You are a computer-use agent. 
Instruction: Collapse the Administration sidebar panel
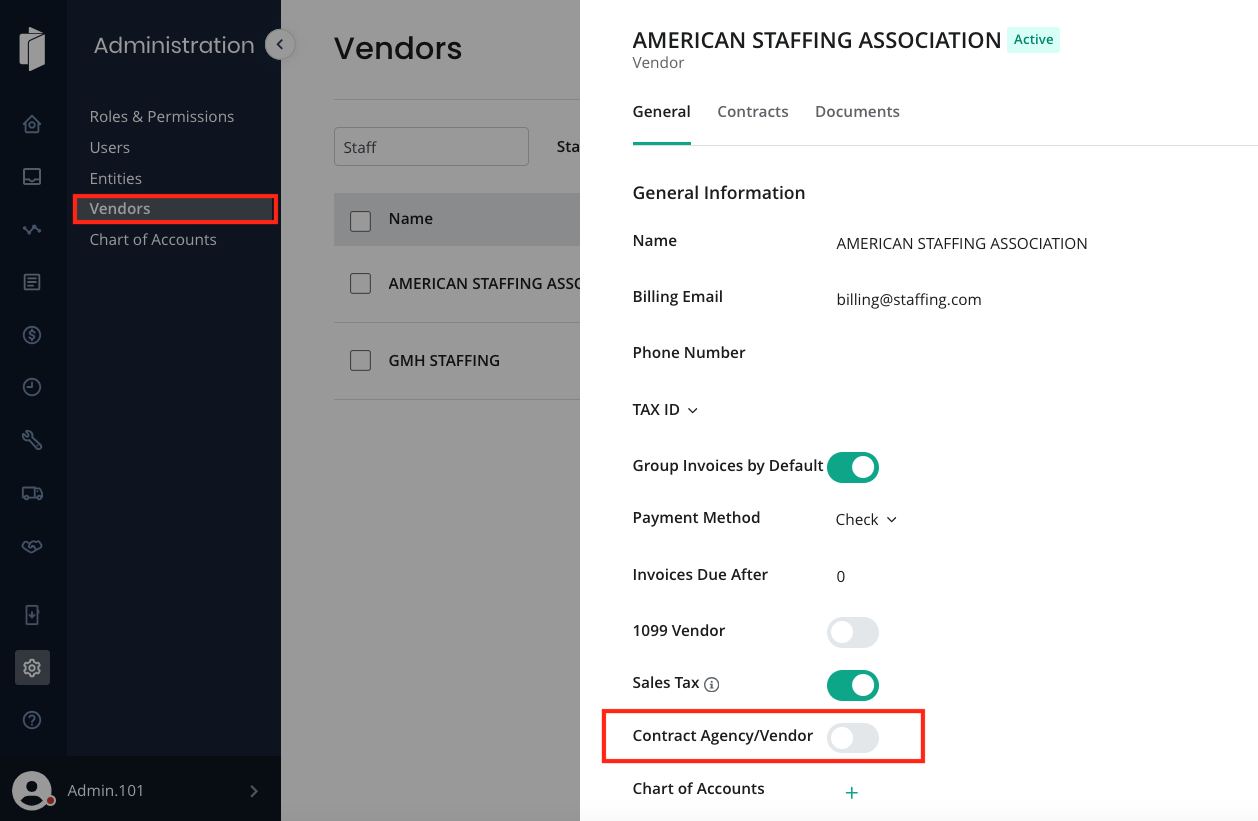coord(280,44)
